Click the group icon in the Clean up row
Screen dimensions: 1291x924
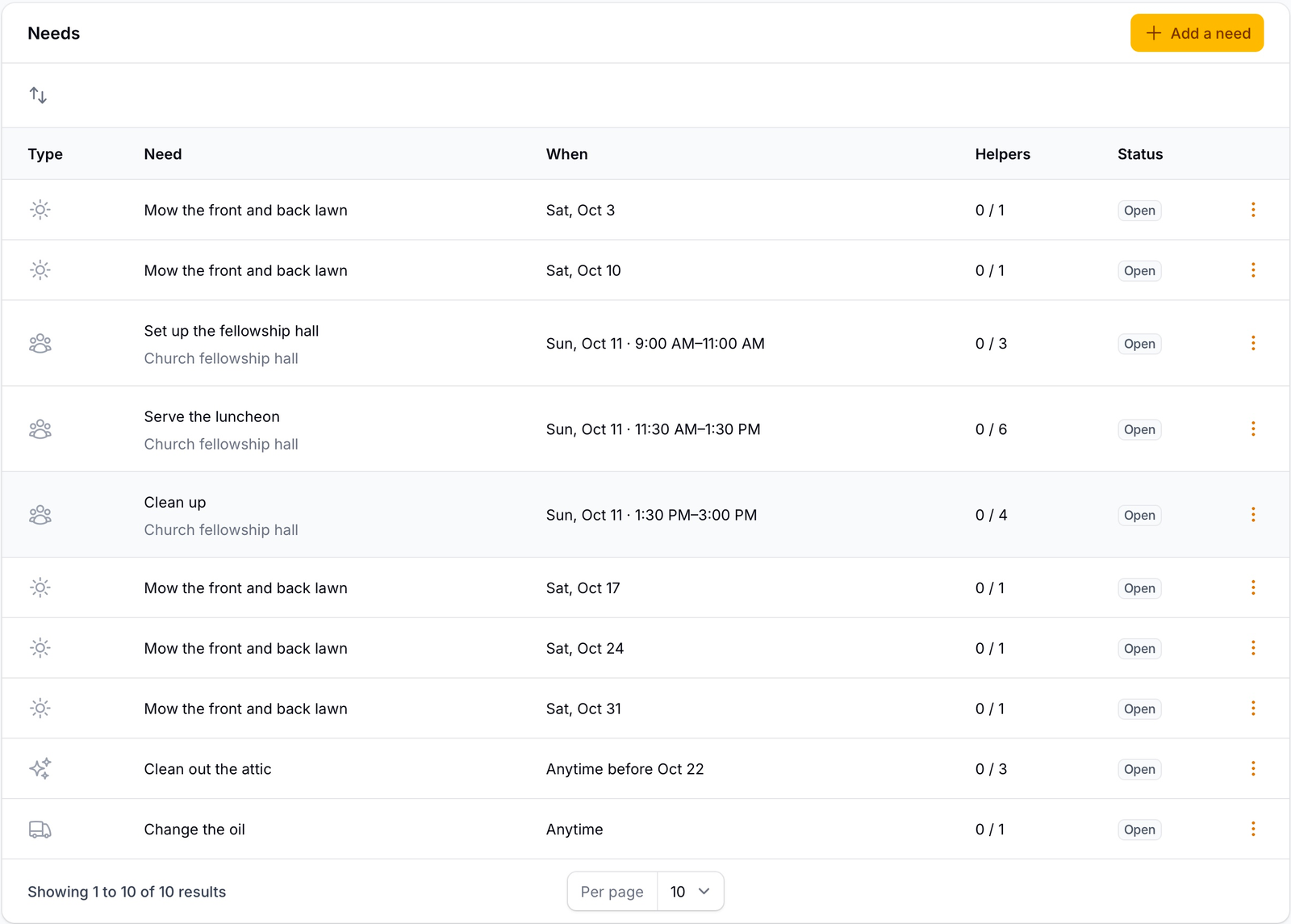40,515
